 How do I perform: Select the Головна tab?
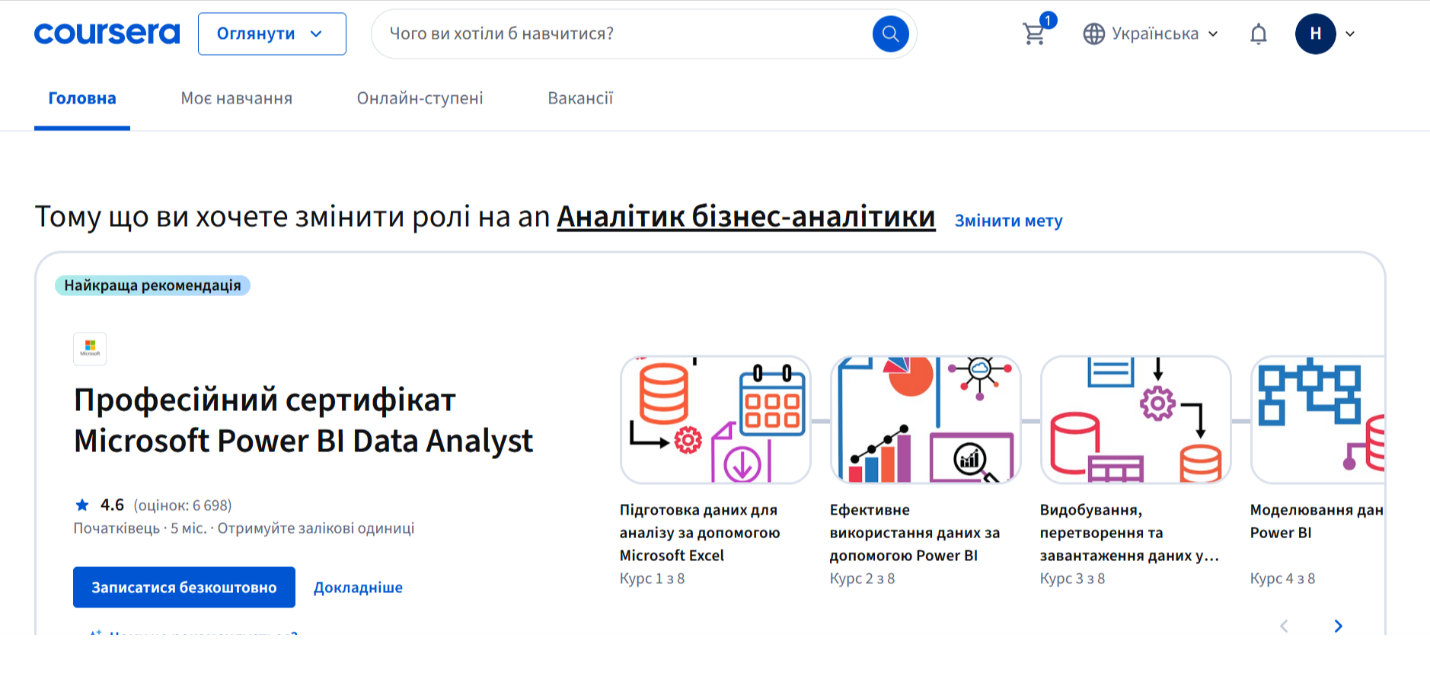point(82,98)
